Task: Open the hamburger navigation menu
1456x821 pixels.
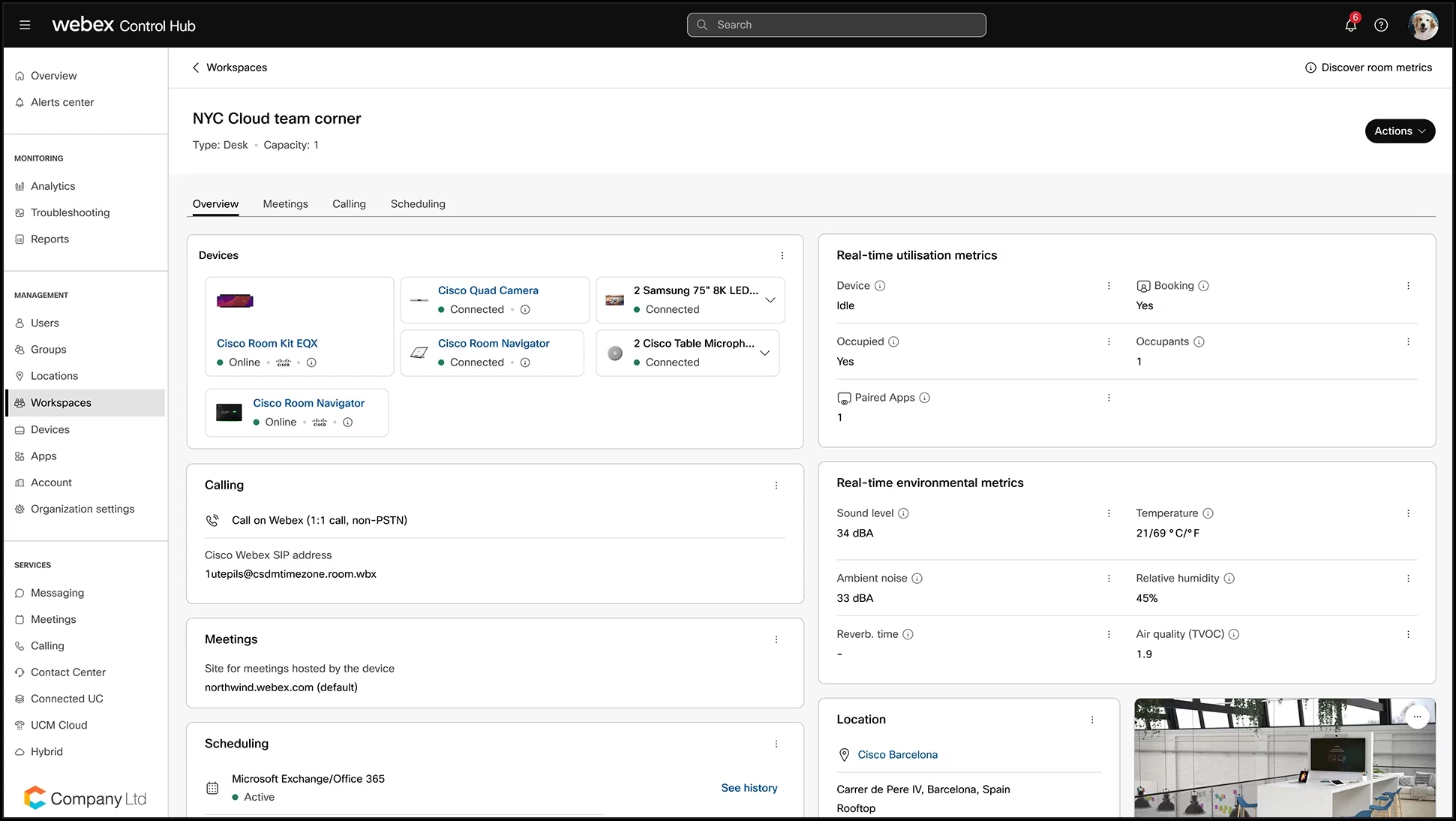Action: point(25,26)
